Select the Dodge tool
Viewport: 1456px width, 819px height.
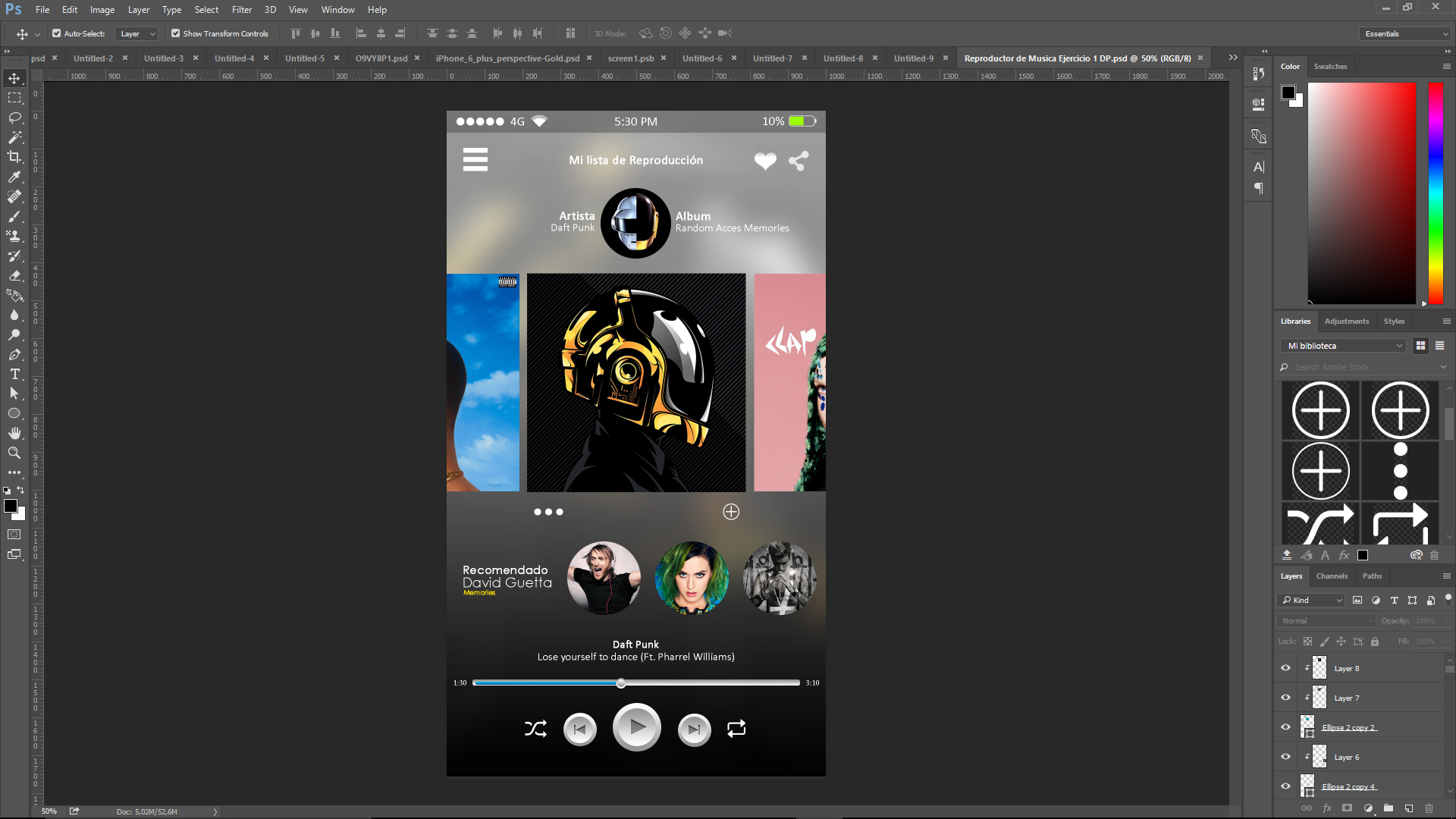(14, 334)
